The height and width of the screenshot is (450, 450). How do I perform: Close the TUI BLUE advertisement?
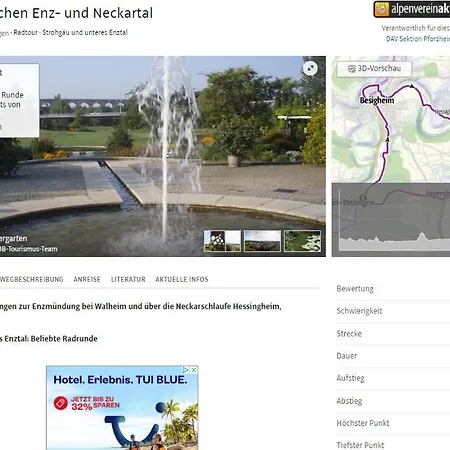[x=194, y=370]
